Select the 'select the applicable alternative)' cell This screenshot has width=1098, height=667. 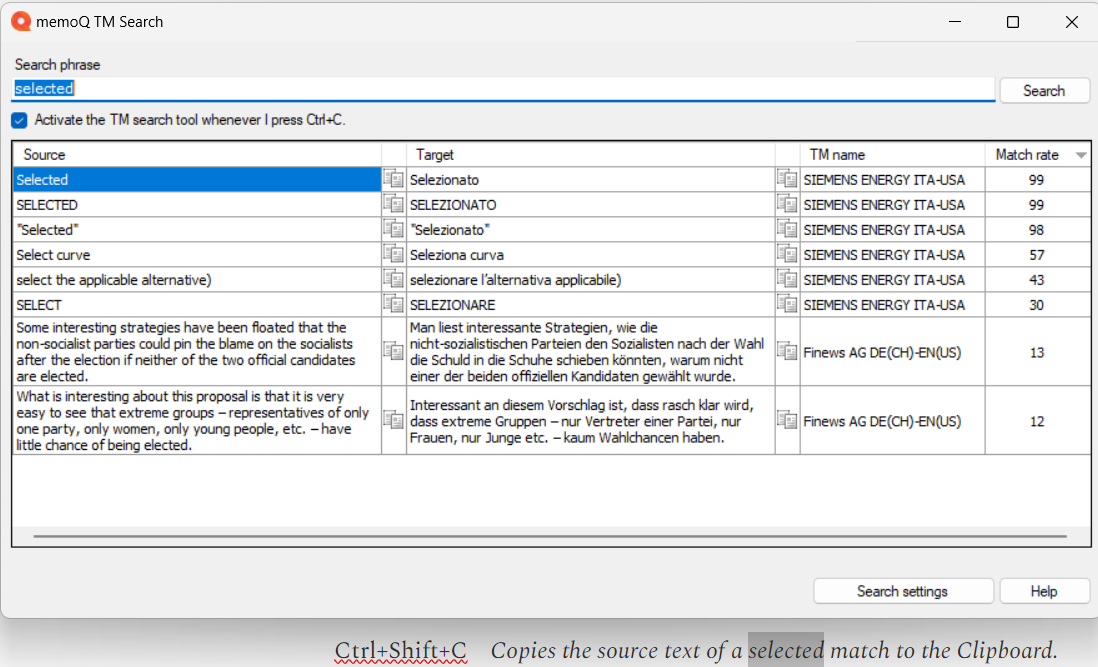pyautogui.click(x=197, y=279)
